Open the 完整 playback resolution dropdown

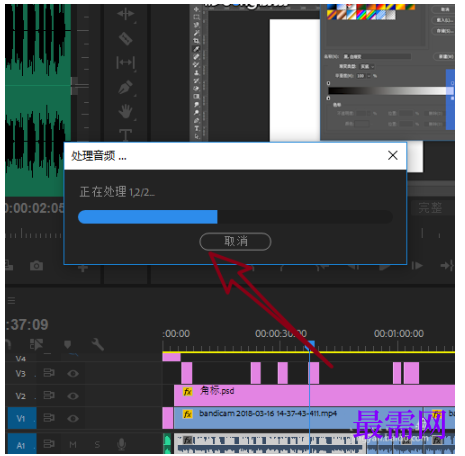[431, 208]
